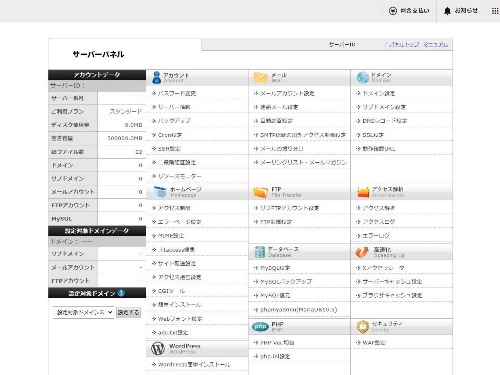The height and width of the screenshot is (375, 500).
Task: Click the Database cylinder icon
Action: click(259, 252)
